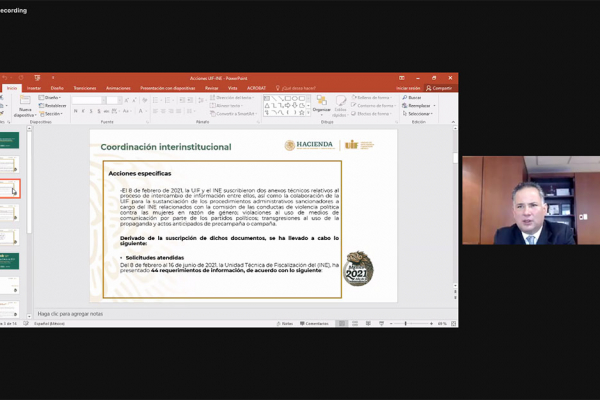This screenshot has height=400, width=600.
Task: Open reading view from status bar
Action: tap(368, 324)
